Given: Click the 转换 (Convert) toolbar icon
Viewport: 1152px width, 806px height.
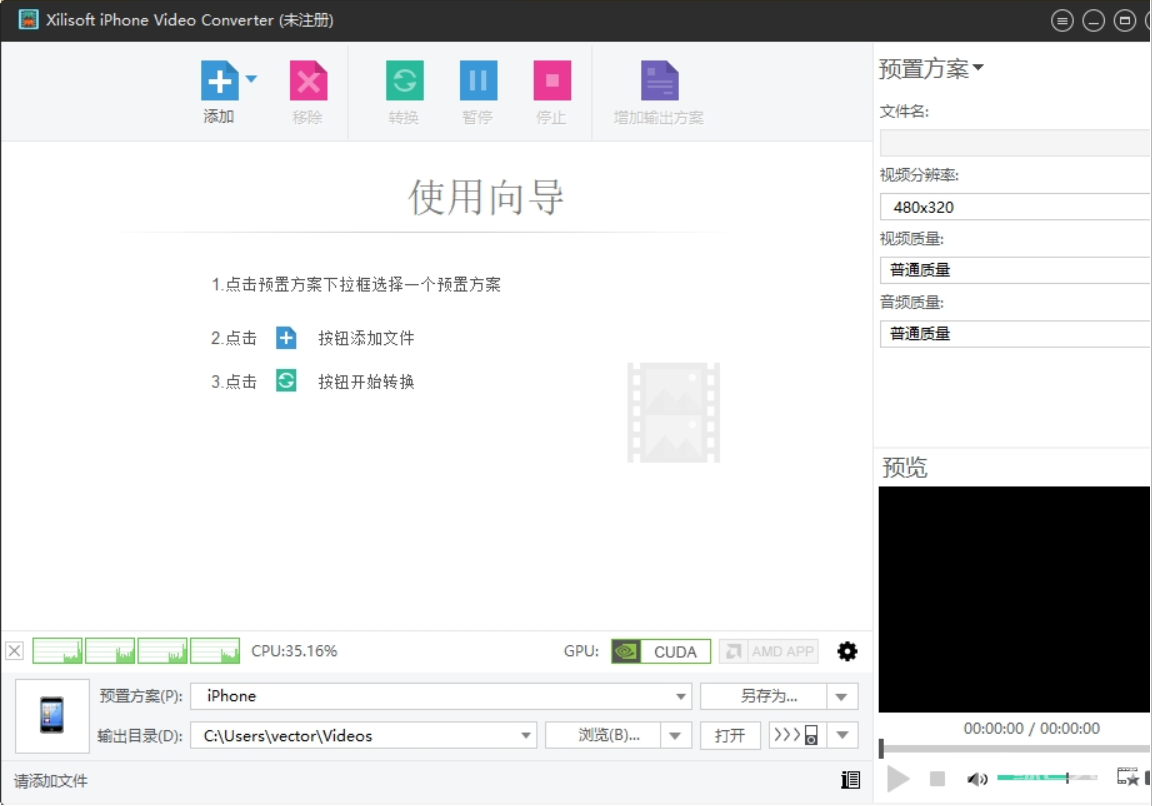Looking at the screenshot, I should pos(404,81).
